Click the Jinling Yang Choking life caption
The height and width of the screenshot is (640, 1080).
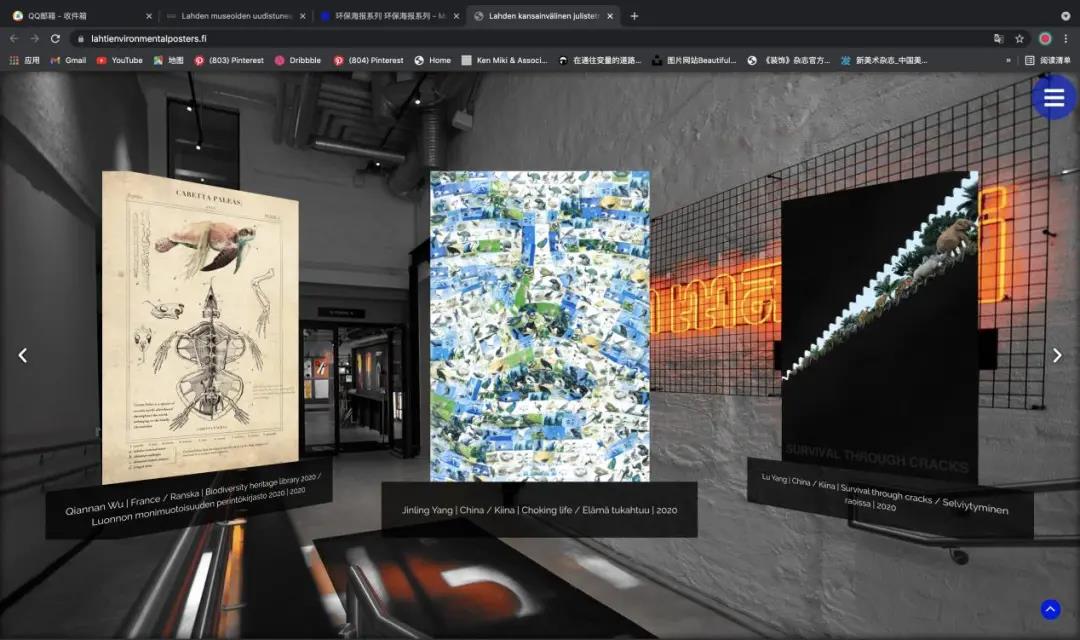[539, 510]
